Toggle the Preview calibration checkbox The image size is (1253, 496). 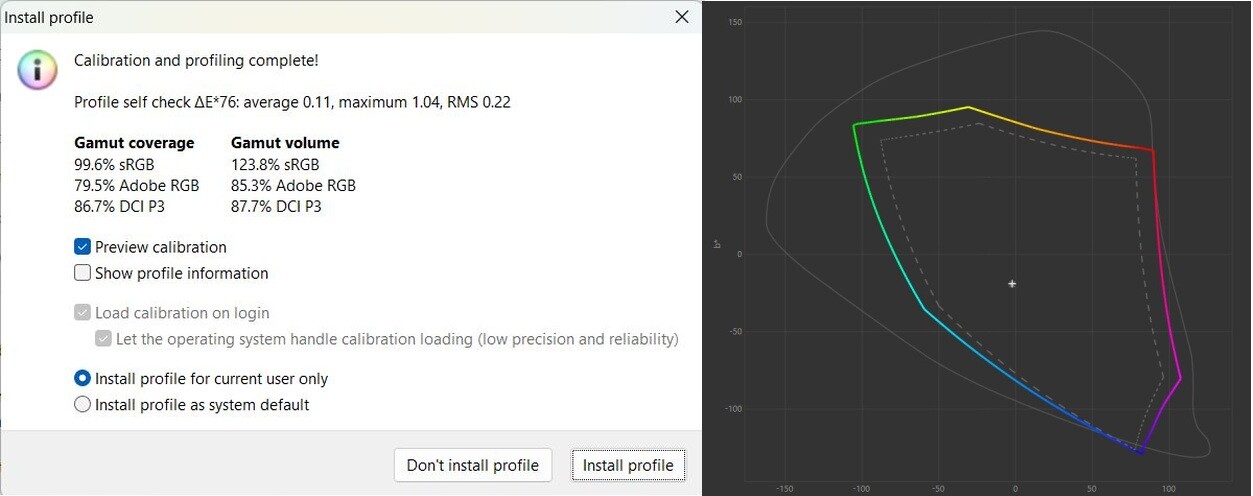pos(83,247)
